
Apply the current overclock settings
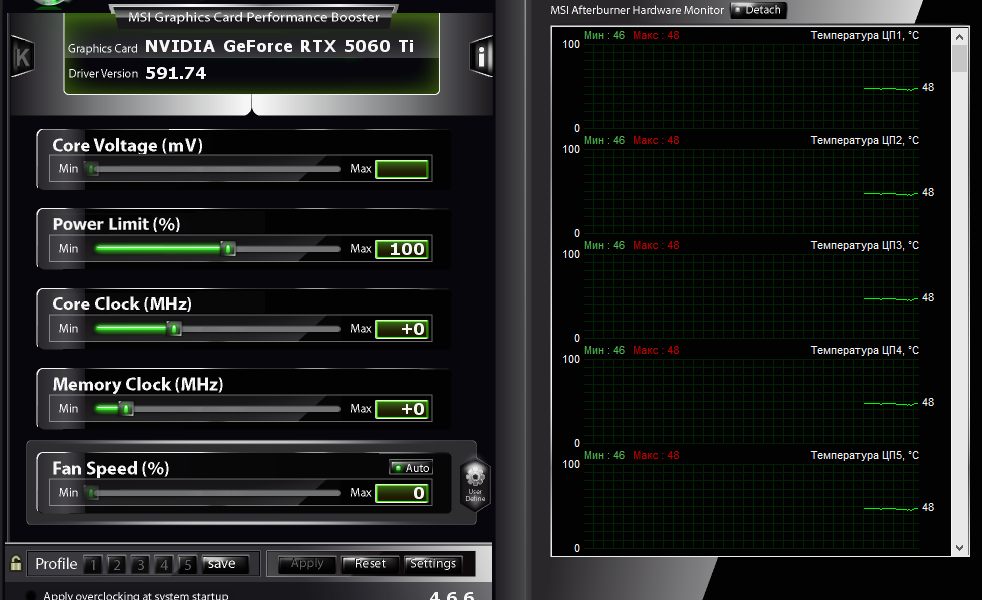coord(307,564)
